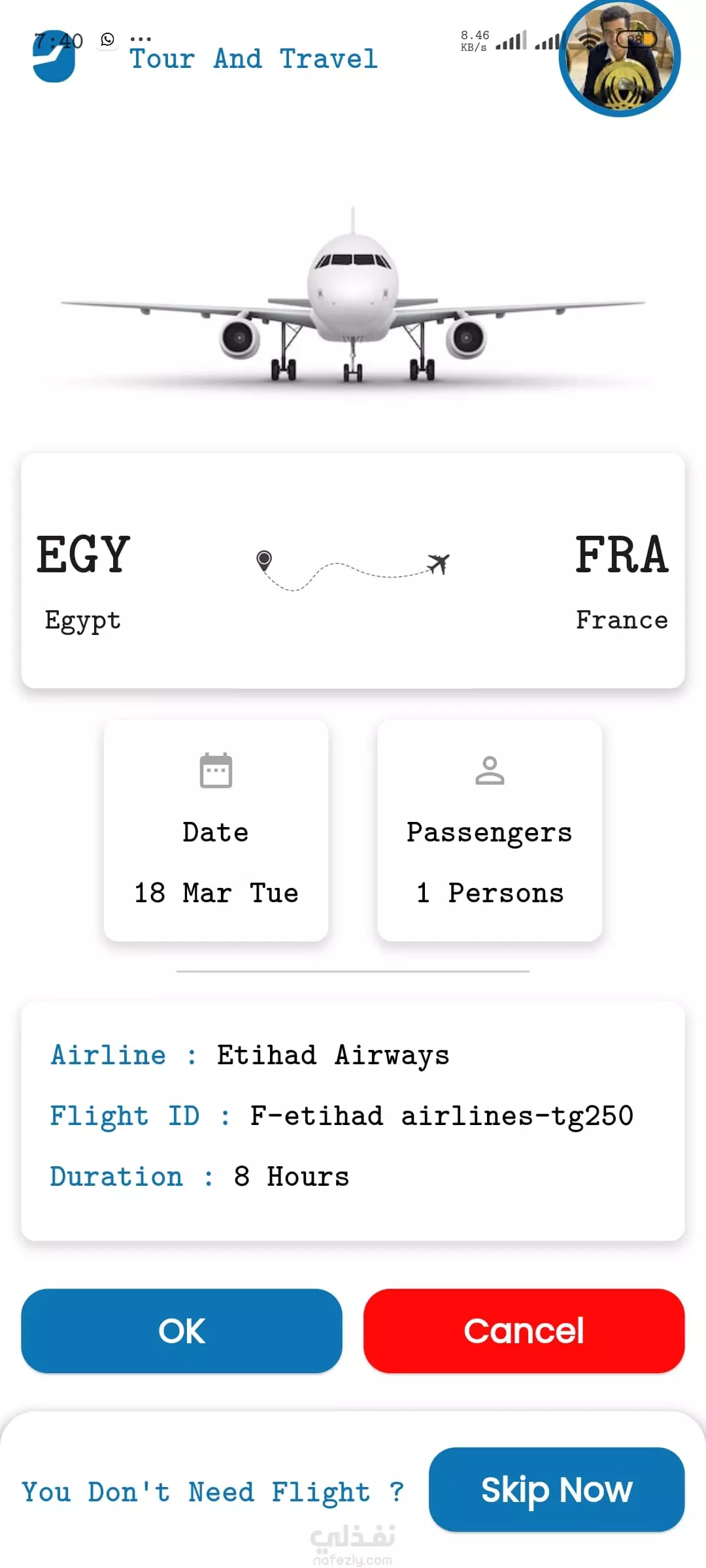Confirm flight with the OK button
706x1568 pixels.
[182, 1331]
